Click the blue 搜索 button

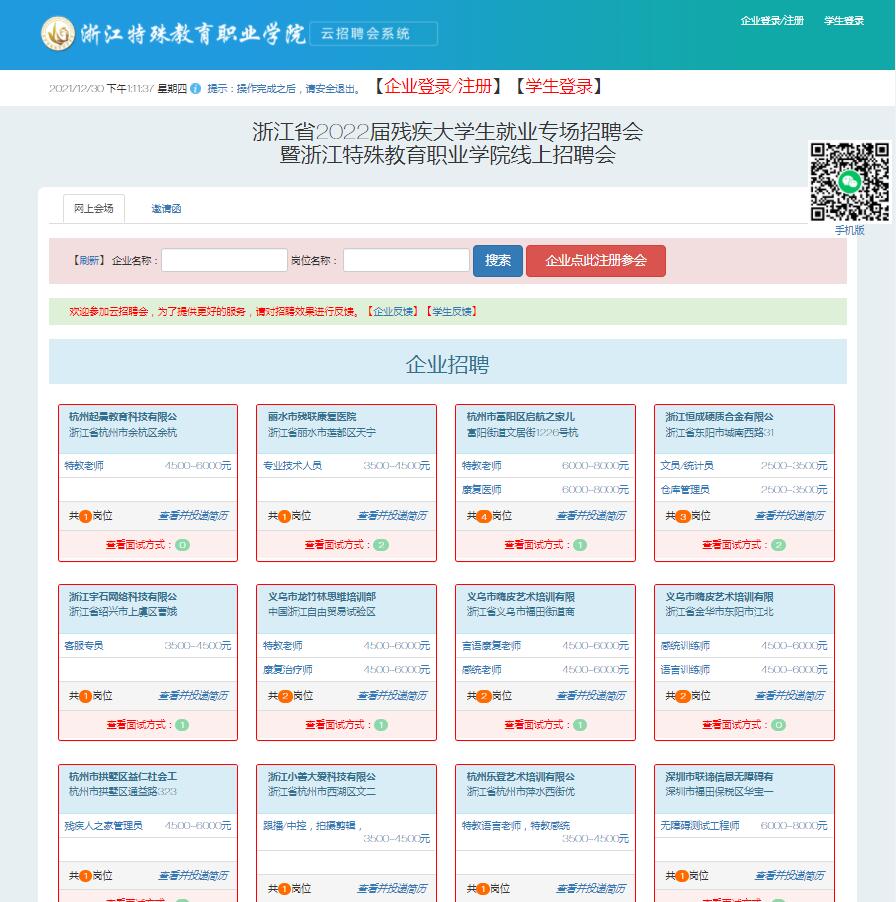pyautogui.click(x=498, y=261)
